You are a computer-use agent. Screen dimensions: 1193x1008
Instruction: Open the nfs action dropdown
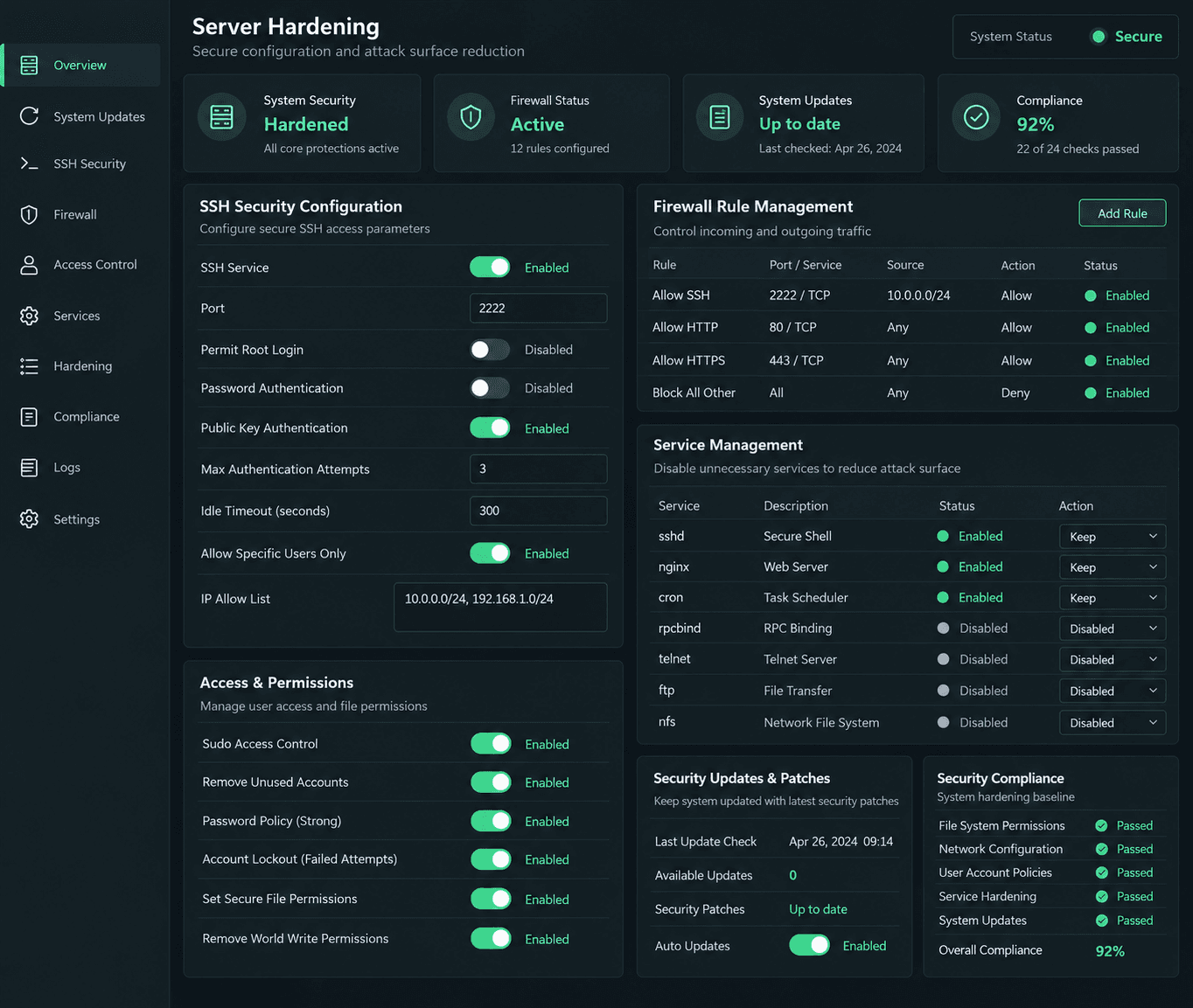(x=1113, y=723)
